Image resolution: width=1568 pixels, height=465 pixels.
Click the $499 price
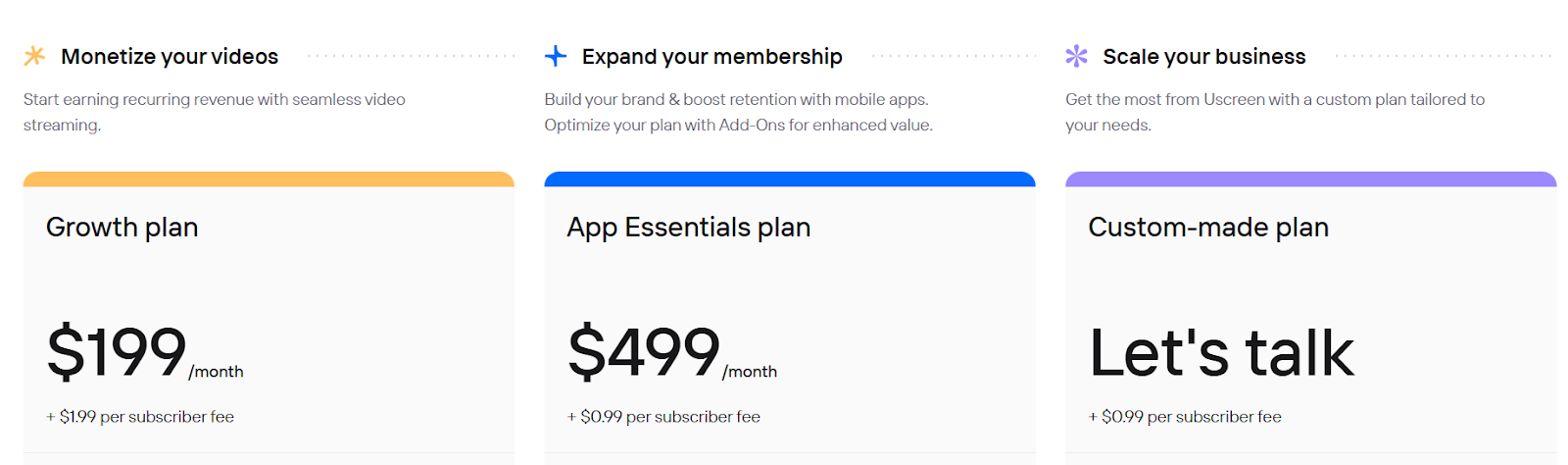click(645, 351)
